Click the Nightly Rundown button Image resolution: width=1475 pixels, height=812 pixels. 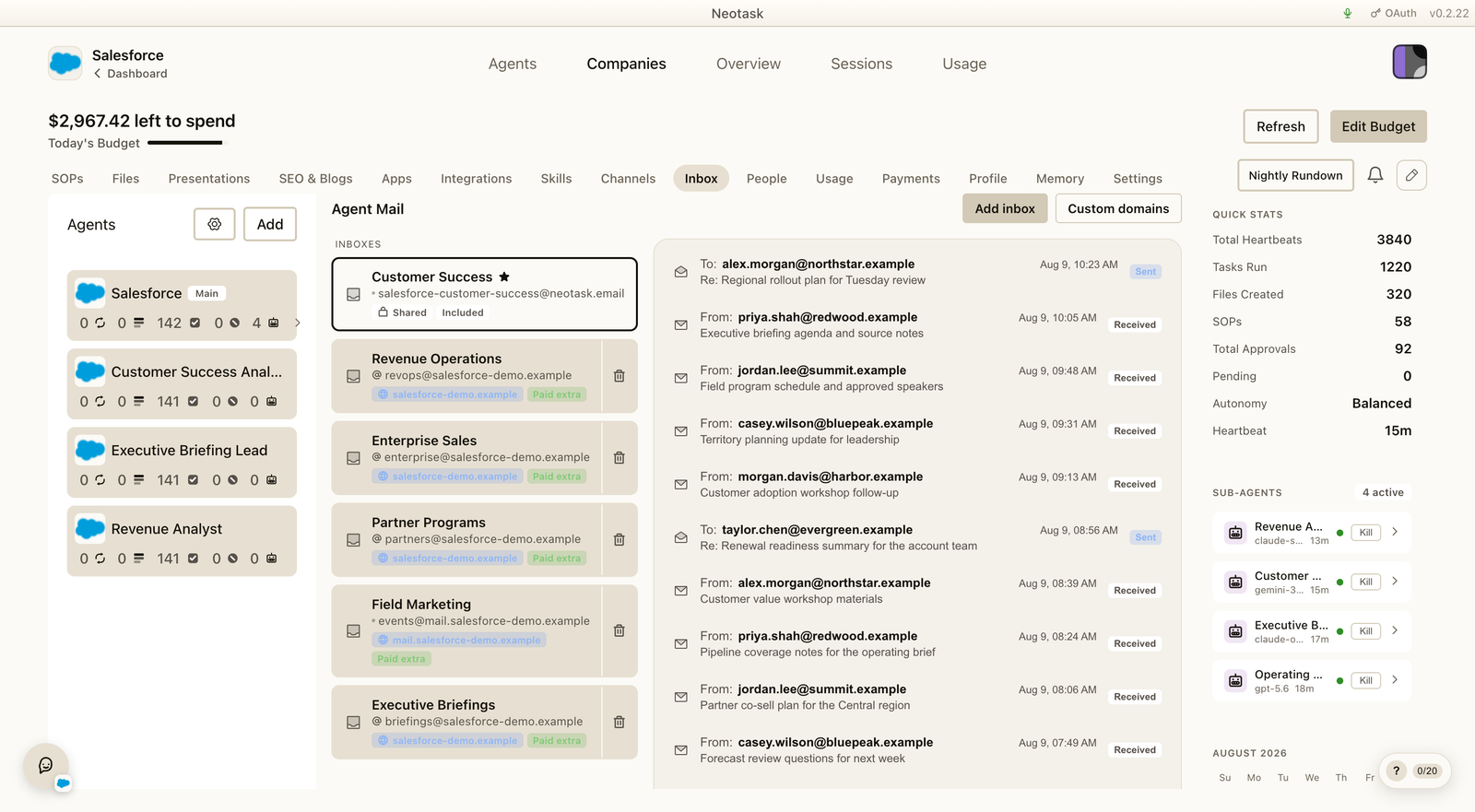(1295, 175)
